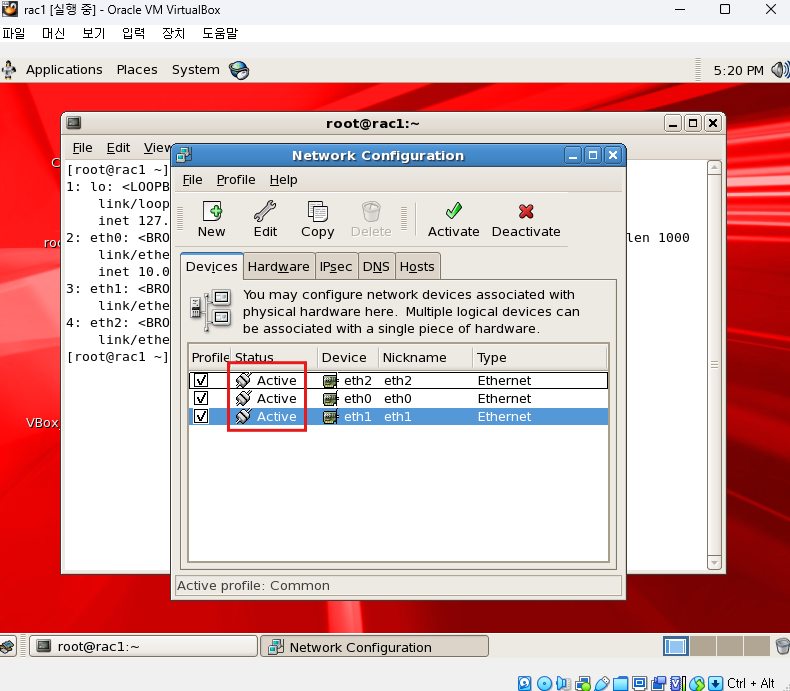
Task: Click the VirtualBox network status icon
Action: pos(583,683)
